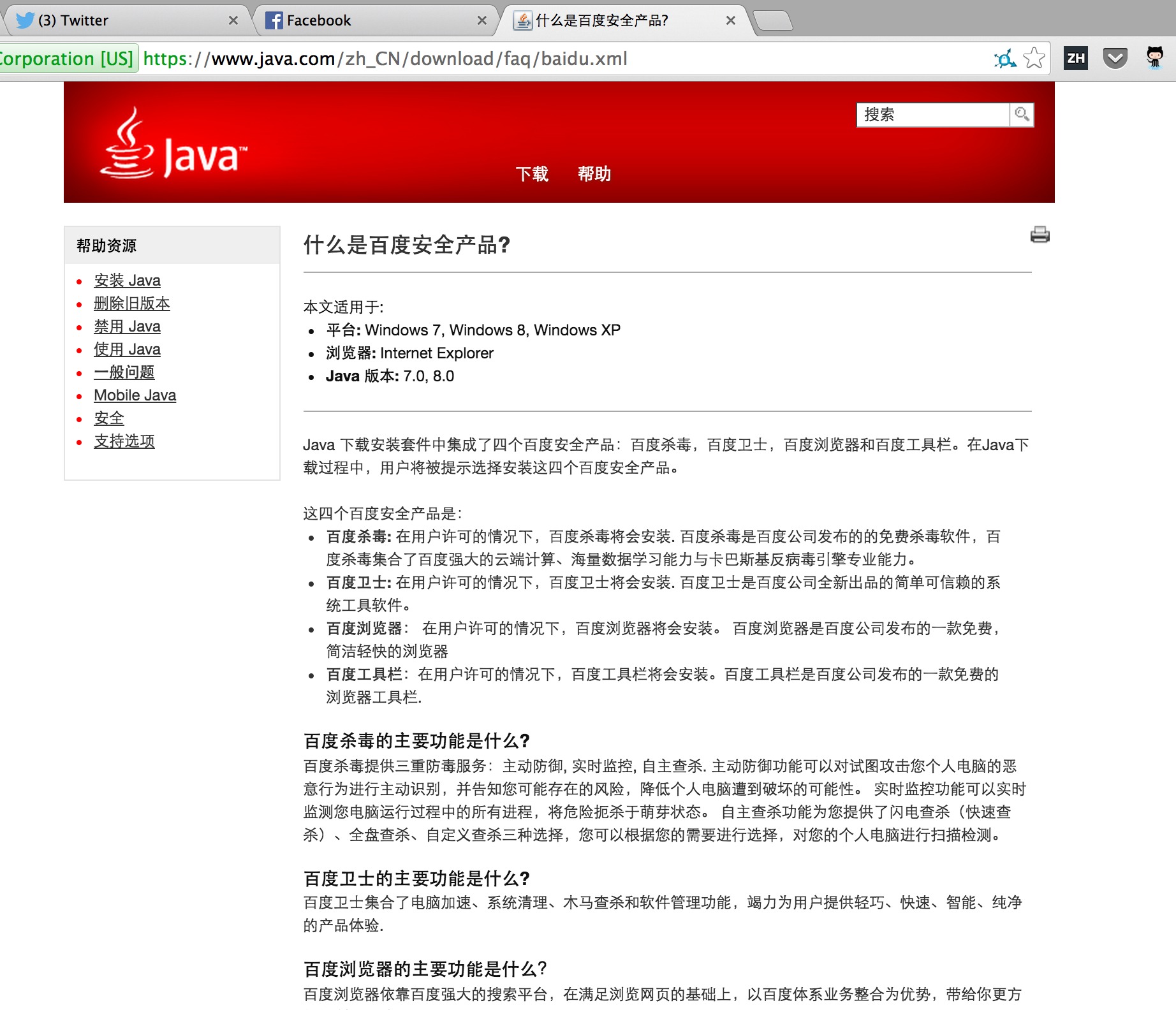This screenshot has width=1176, height=1010.
Task: Open a new tab with blank tab button
Action: pyautogui.click(x=773, y=20)
